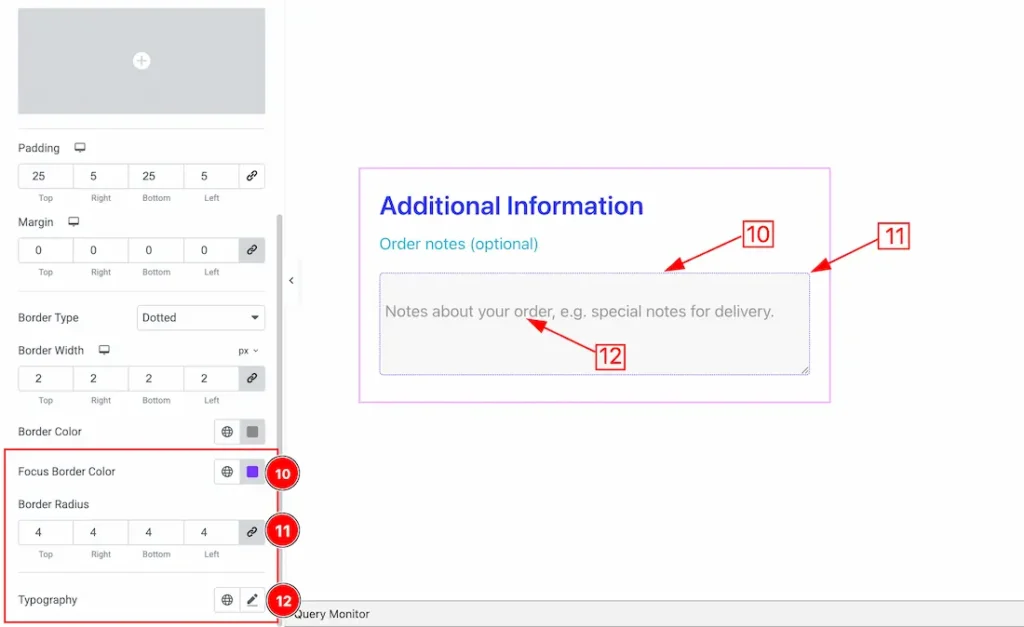Screen dimensions: 1024x627
Task: Open global color for Focus Border Color
Action: click(227, 472)
